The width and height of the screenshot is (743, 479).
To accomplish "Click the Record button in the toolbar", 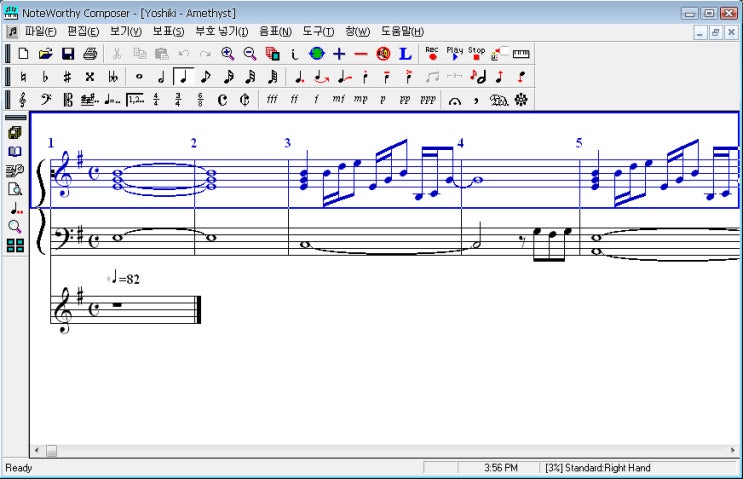I will tap(432, 53).
